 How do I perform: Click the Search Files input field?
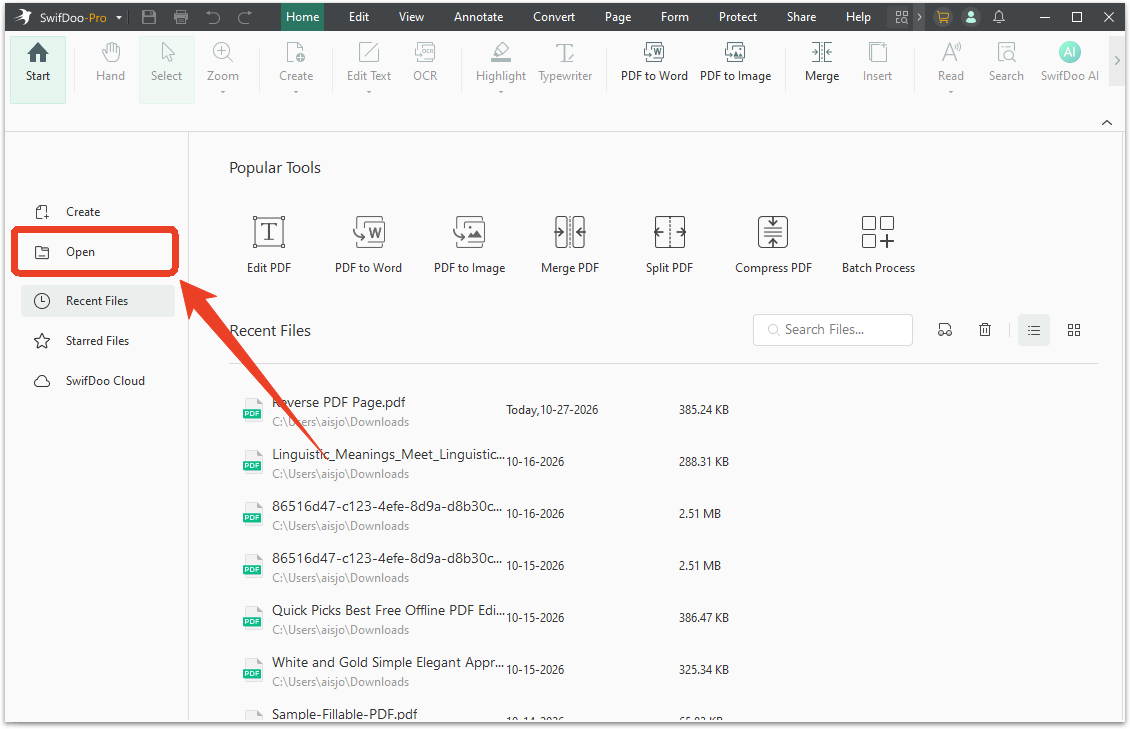click(x=833, y=330)
